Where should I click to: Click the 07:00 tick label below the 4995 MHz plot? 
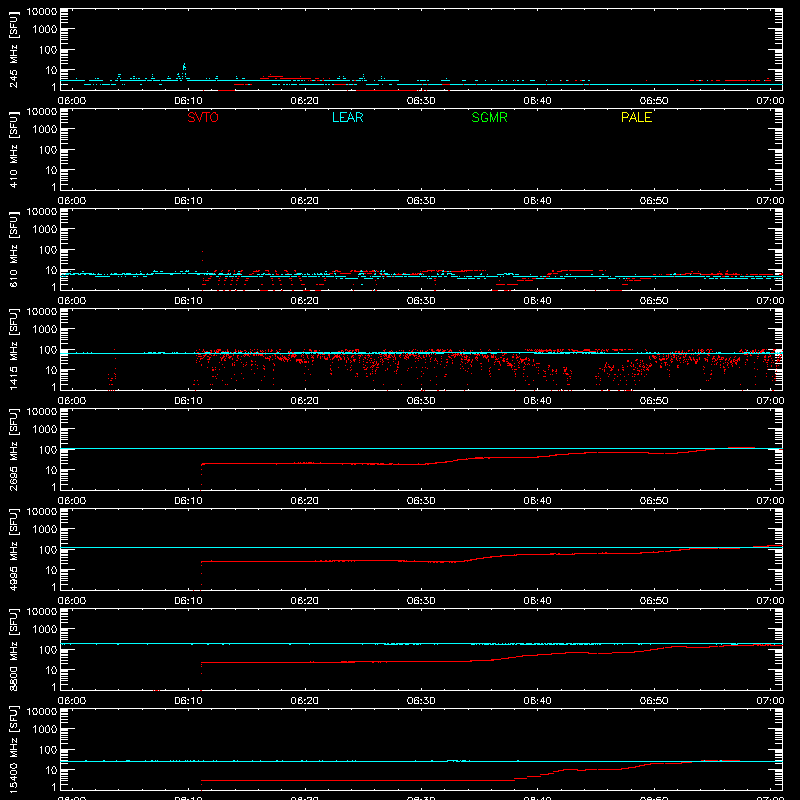click(770, 601)
